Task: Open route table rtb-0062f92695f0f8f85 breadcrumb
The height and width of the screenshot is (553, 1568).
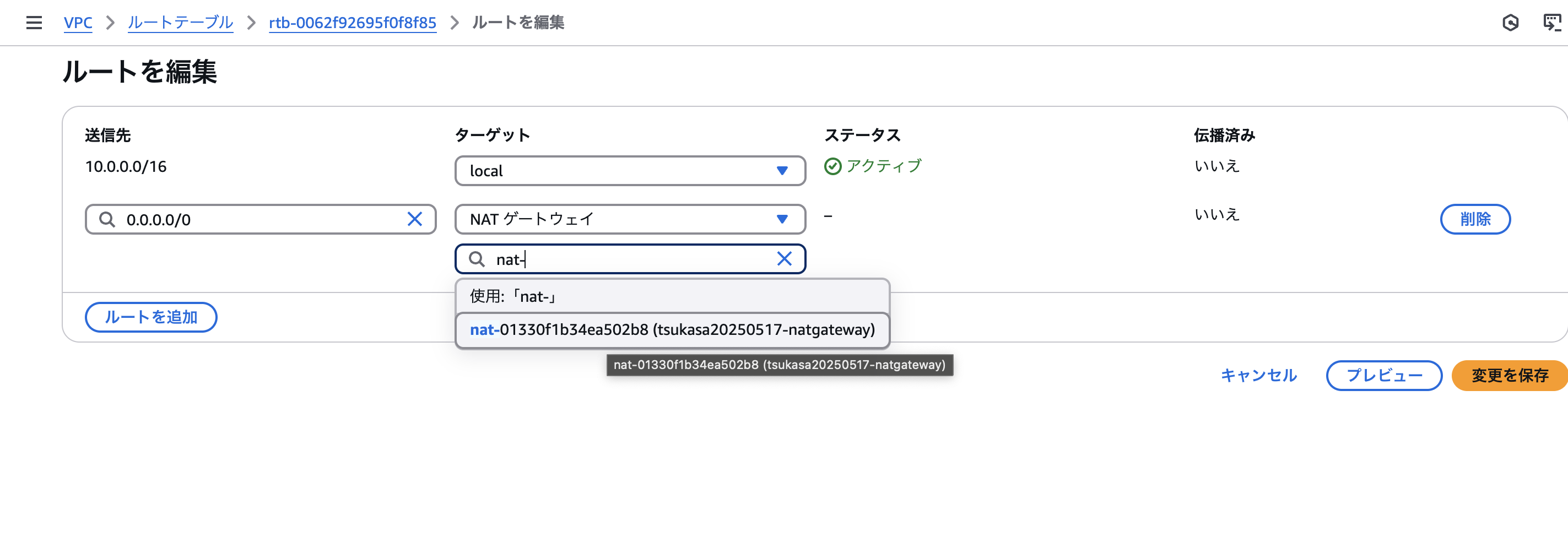Action: click(x=353, y=23)
